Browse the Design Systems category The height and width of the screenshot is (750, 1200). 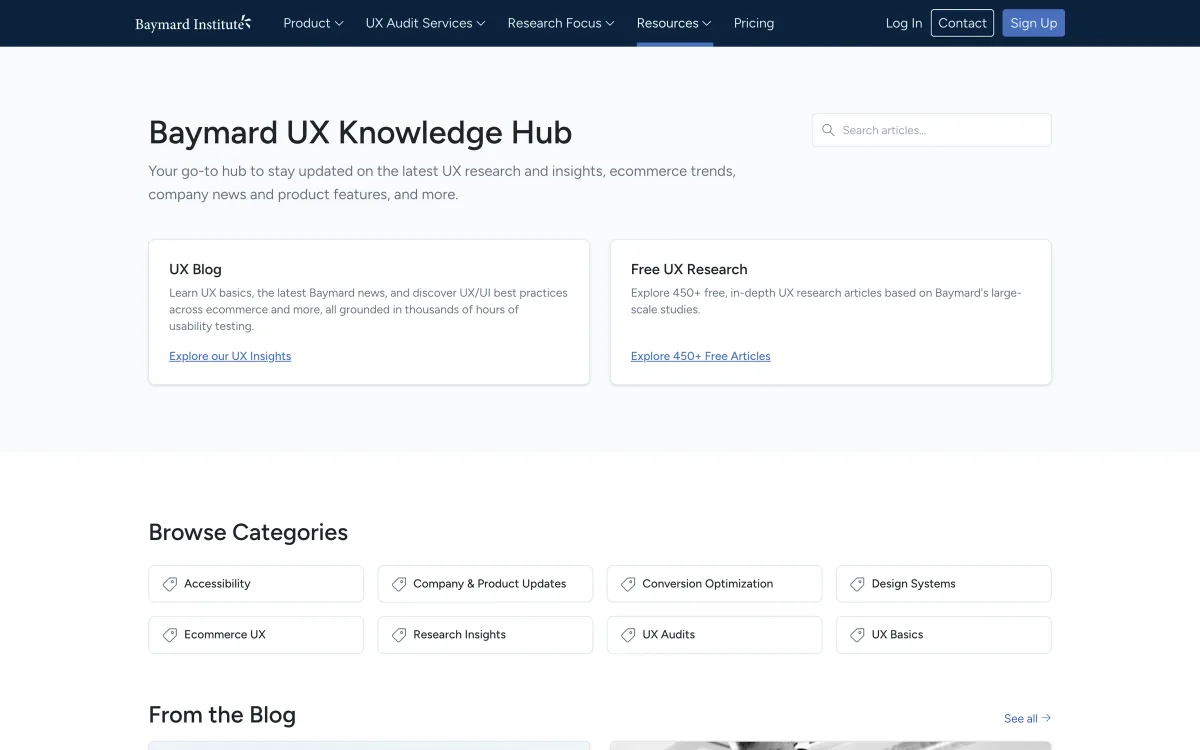pos(943,584)
